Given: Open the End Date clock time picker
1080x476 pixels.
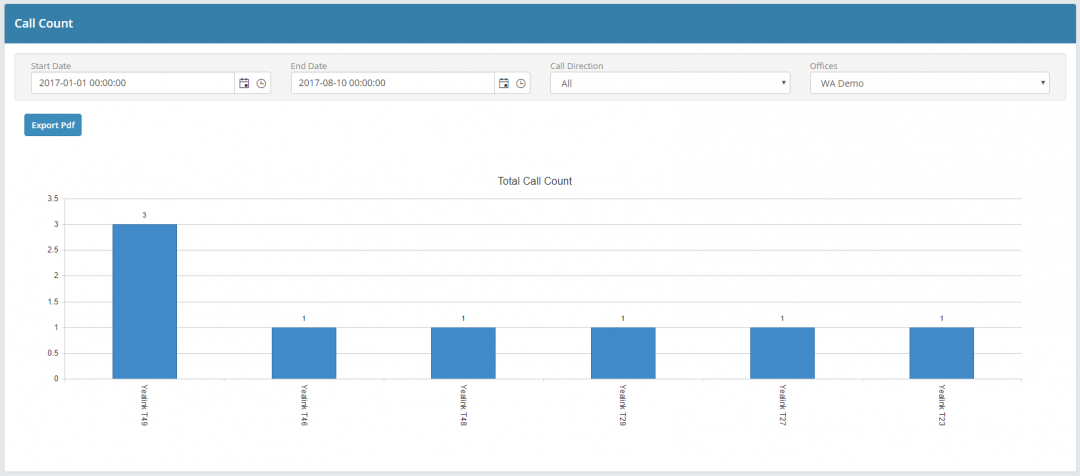Looking at the screenshot, I should click(x=521, y=83).
